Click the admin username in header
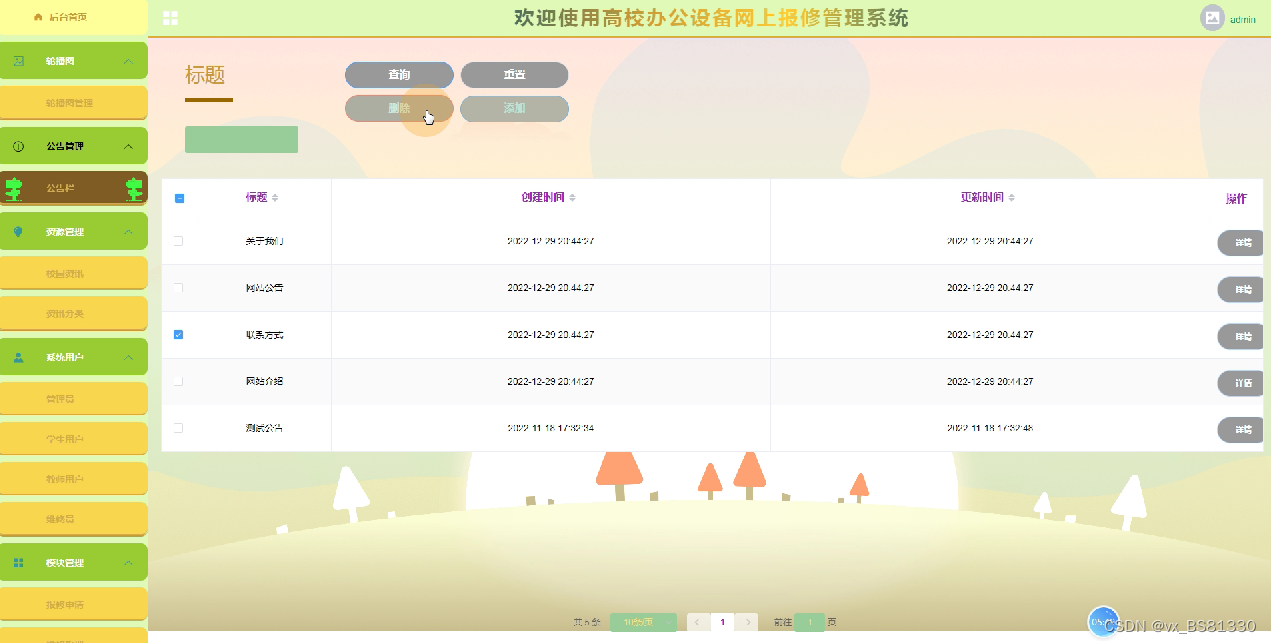Screen dimensions: 1271x643 click(x=1243, y=19)
